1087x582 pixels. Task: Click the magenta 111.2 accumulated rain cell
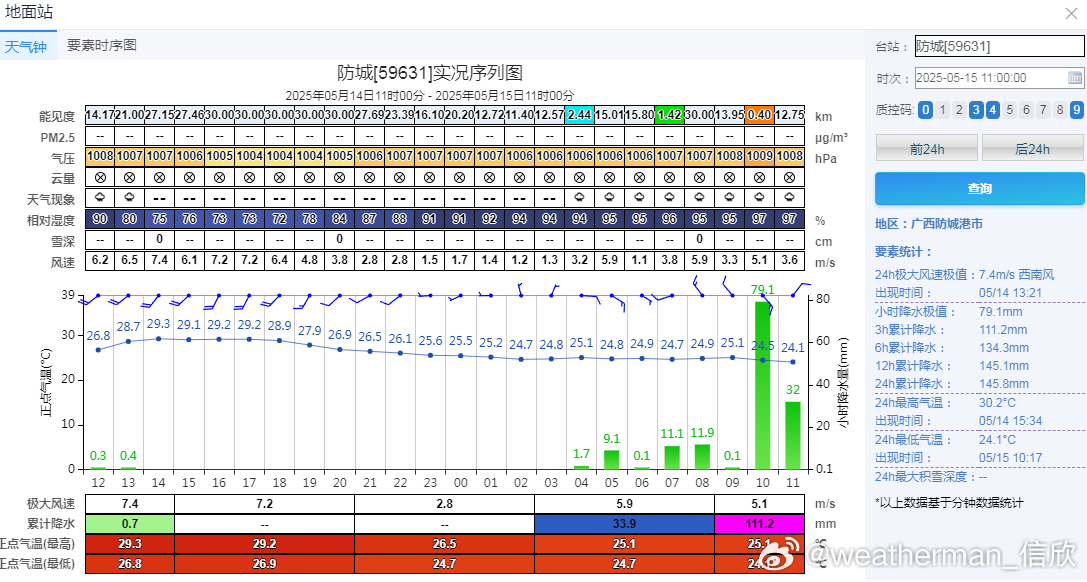click(x=760, y=524)
